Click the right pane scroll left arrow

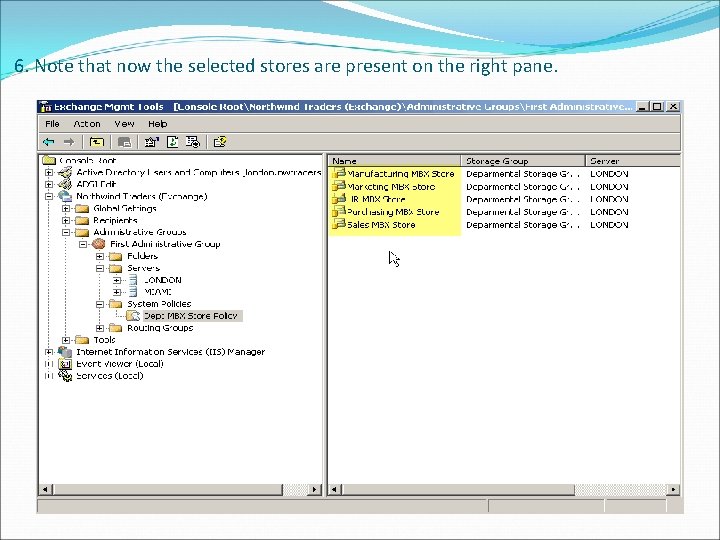pyautogui.click(x=334, y=489)
